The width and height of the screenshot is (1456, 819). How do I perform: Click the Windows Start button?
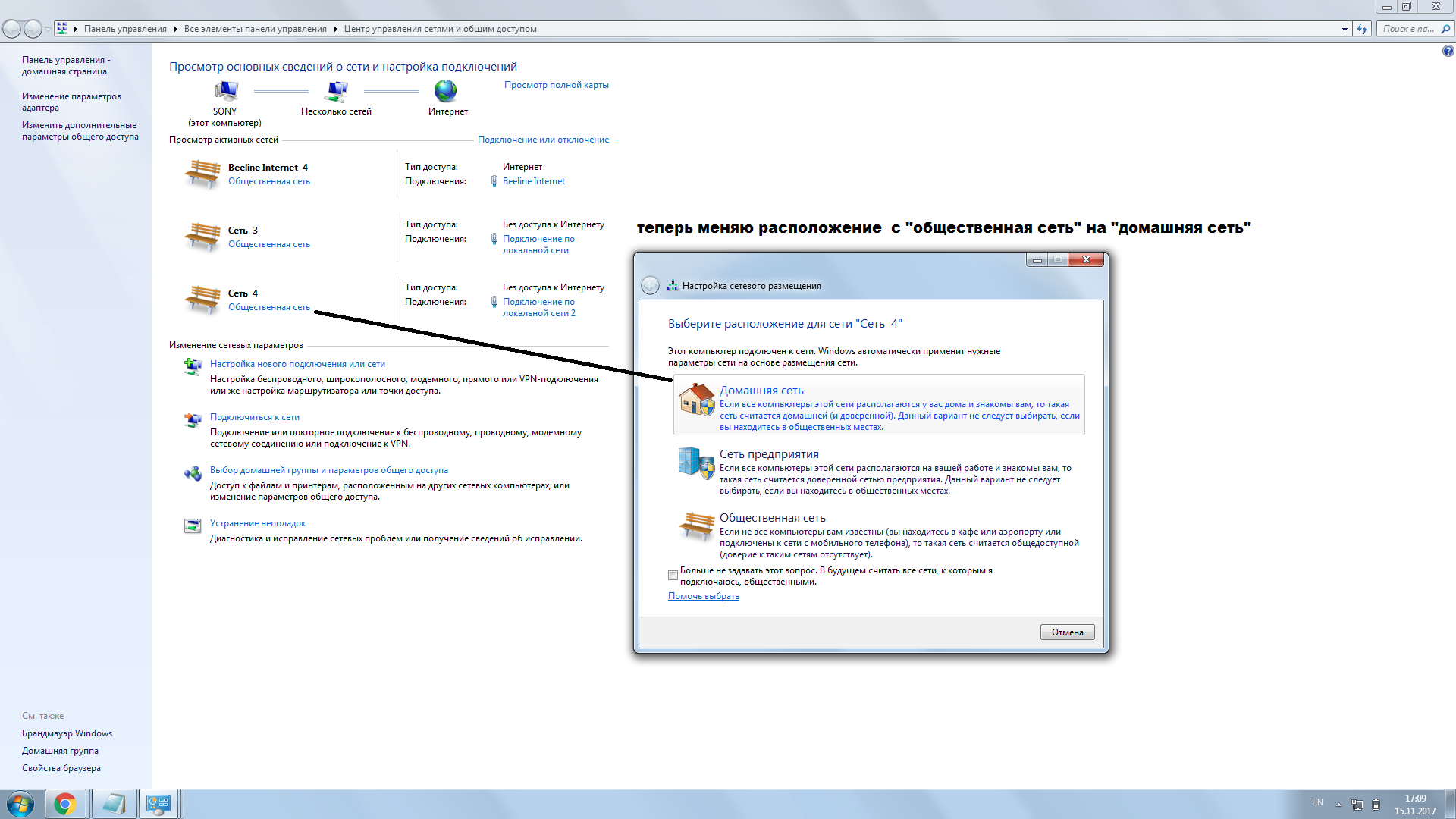point(20,803)
